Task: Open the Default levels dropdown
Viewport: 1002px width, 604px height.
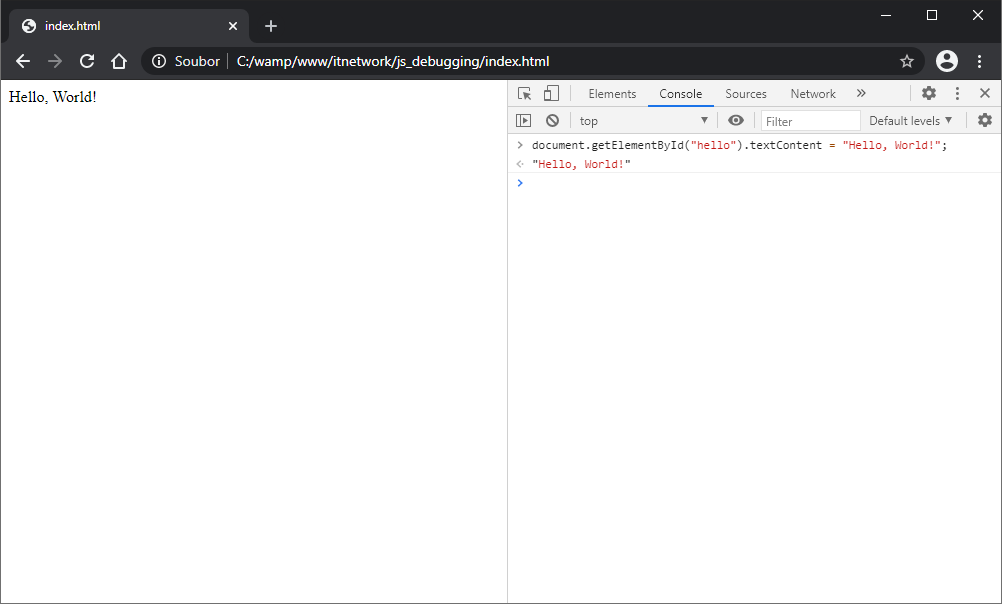Action: tap(910, 121)
